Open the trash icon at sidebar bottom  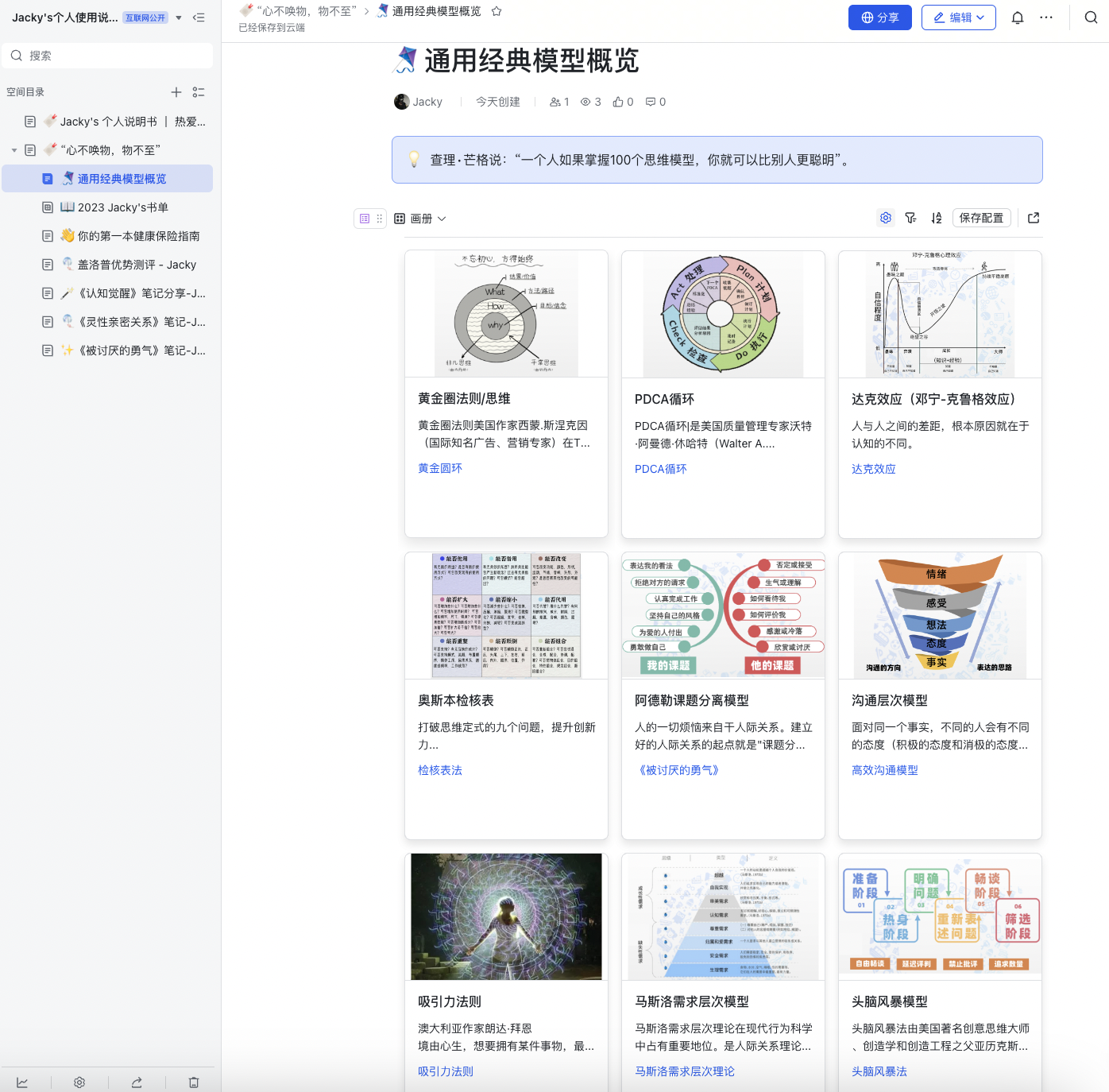point(193,1082)
